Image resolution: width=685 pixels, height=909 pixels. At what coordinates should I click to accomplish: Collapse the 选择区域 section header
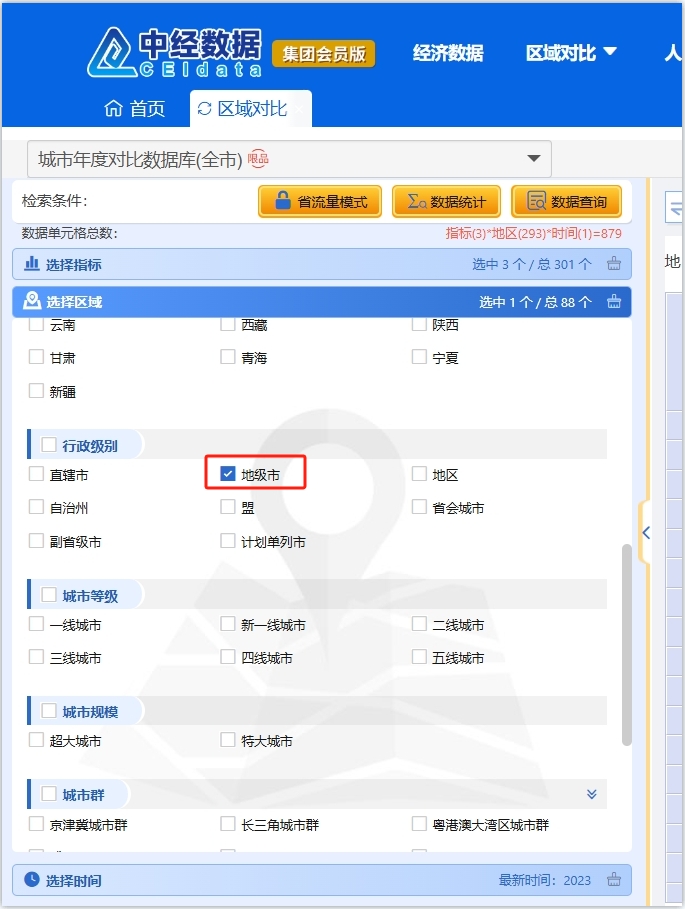[x=322, y=302]
